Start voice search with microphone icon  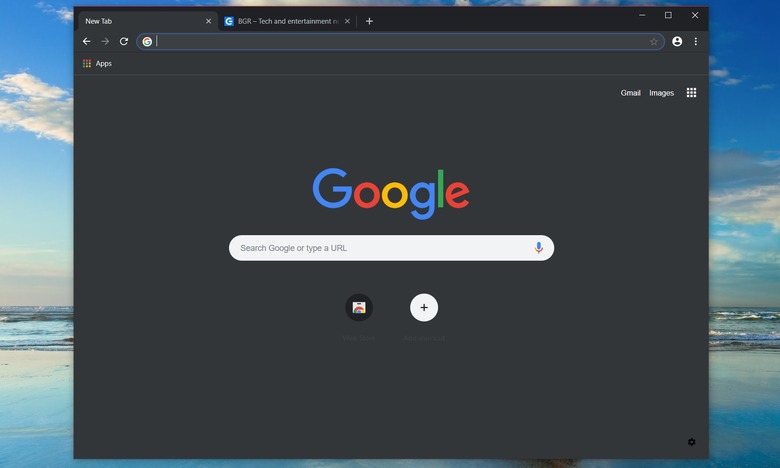539,248
